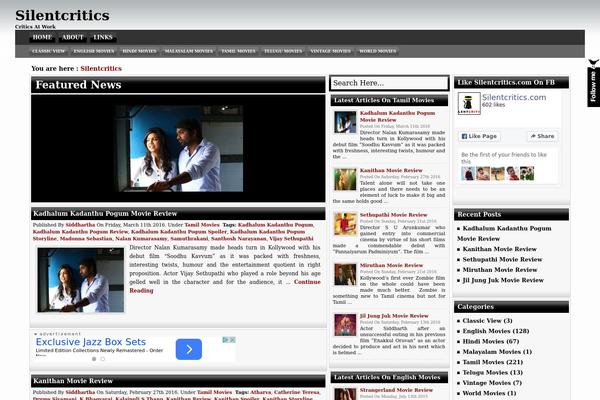Select Hindi Movies (67) in Categories

click(491, 341)
